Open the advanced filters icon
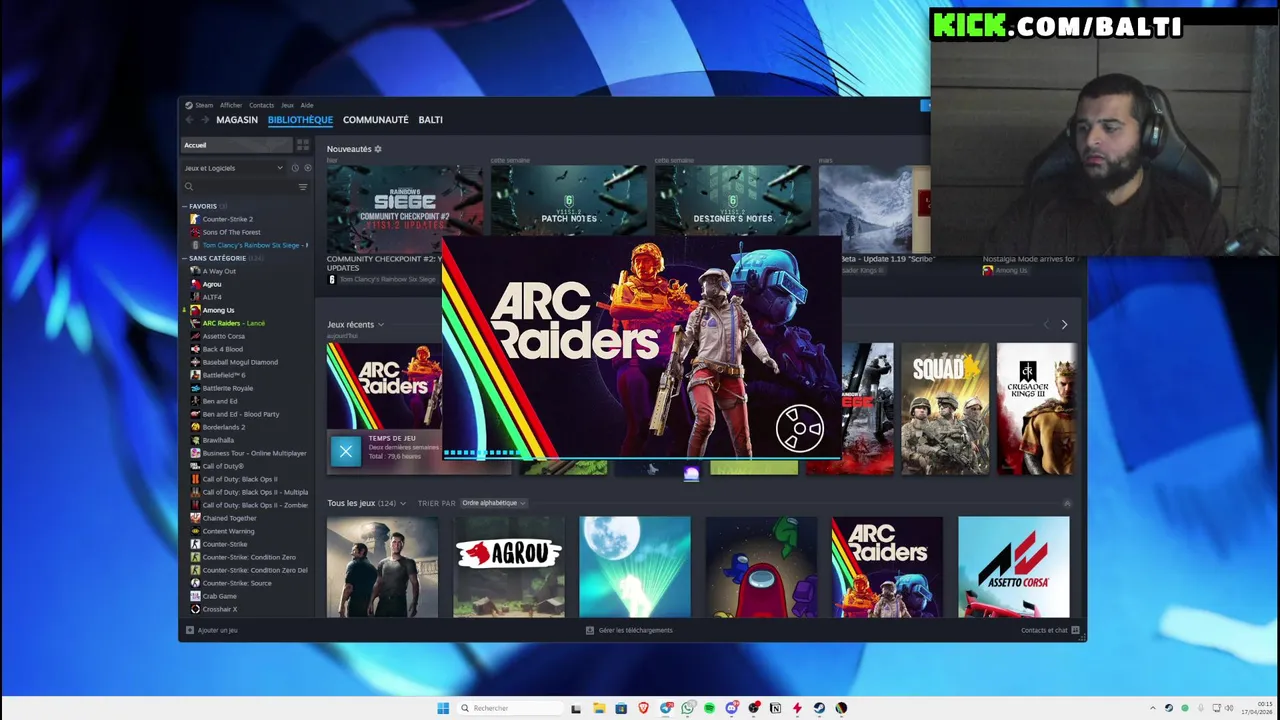This screenshot has height=720, width=1280. [303, 187]
